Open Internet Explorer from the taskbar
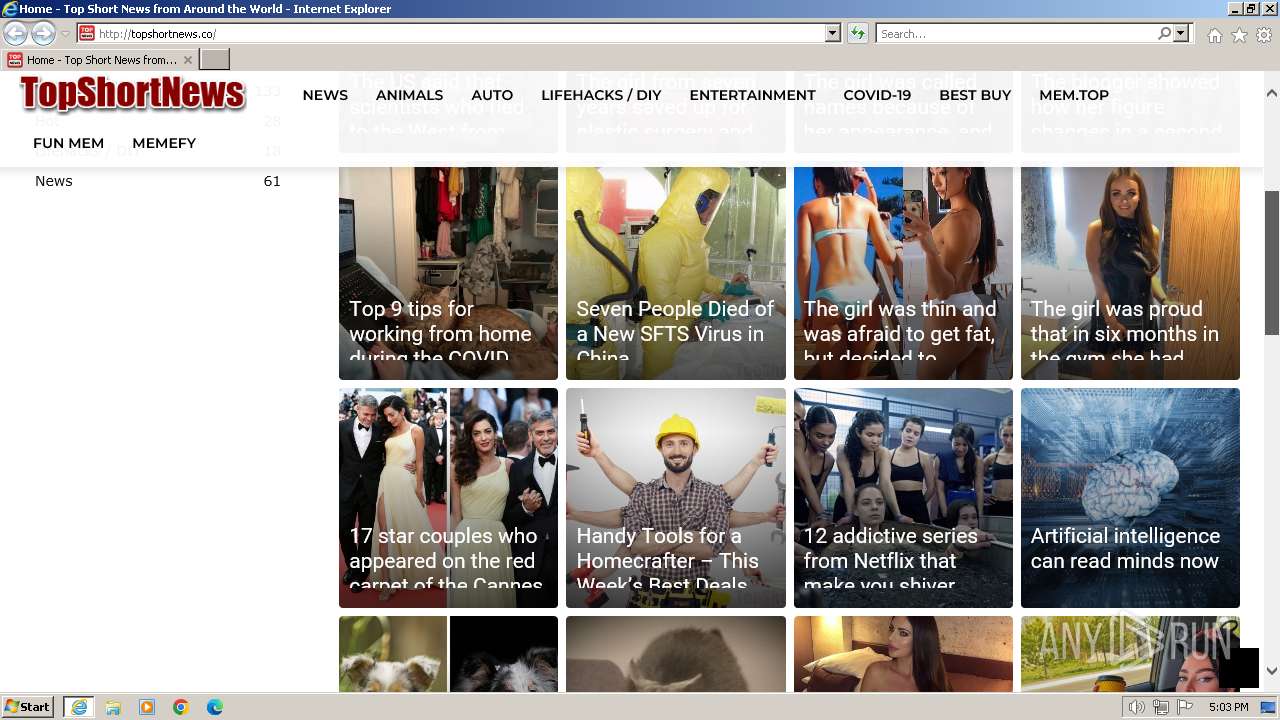Image resolution: width=1280 pixels, height=720 pixels. (x=78, y=707)
